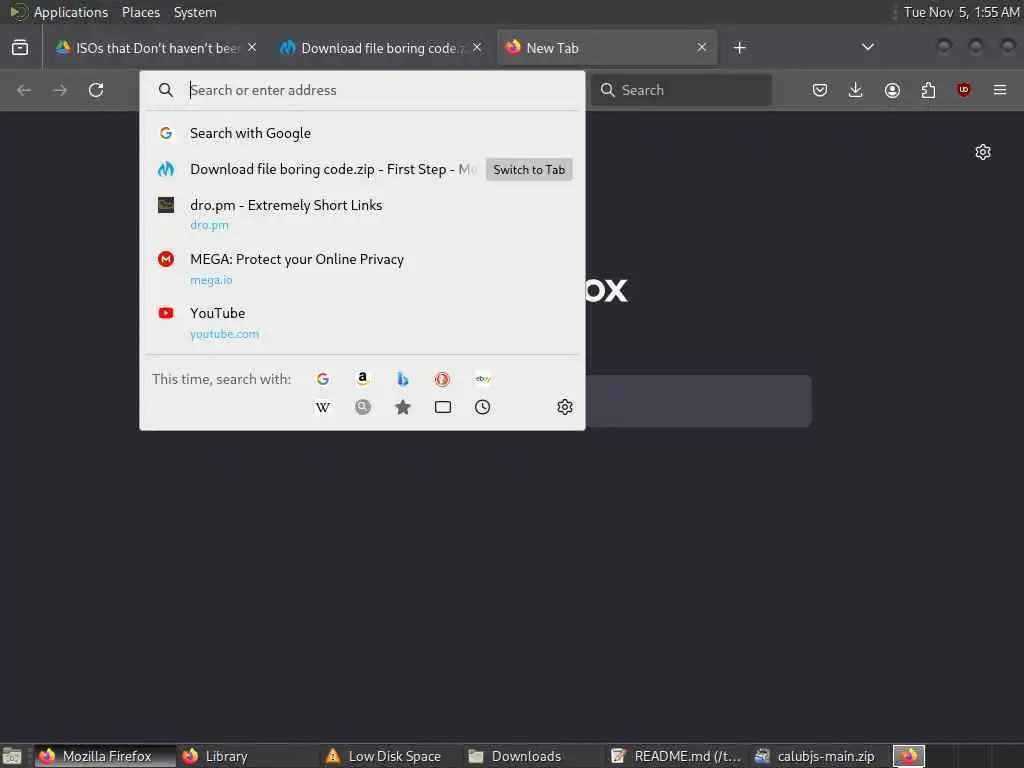
Task: Click the Switch to Tab button
Action: point(529,170)
